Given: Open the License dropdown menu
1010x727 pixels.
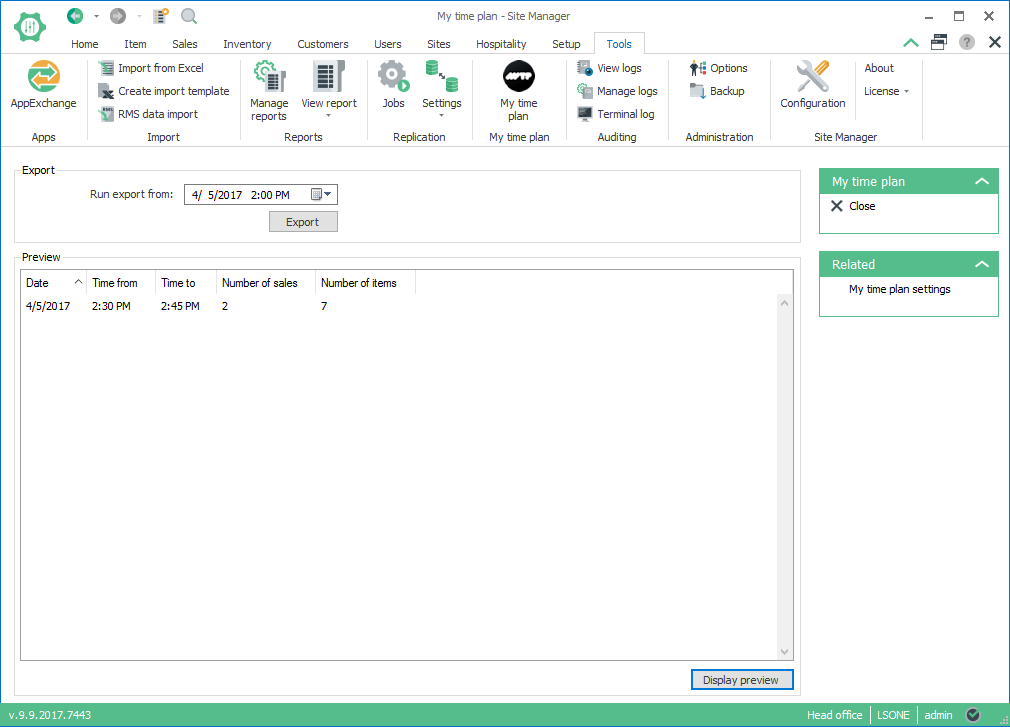Looking at the screenshot, I should pos(886,91).
